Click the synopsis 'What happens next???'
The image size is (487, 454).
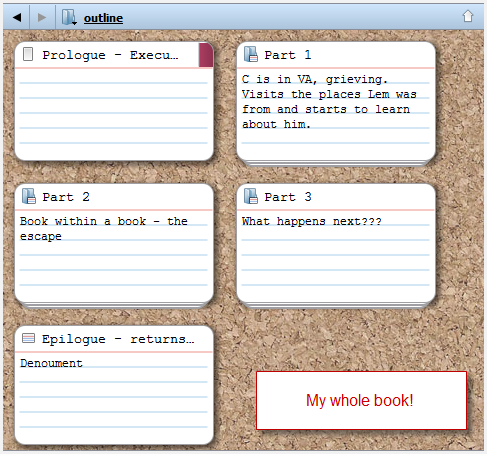coord(312,221)
